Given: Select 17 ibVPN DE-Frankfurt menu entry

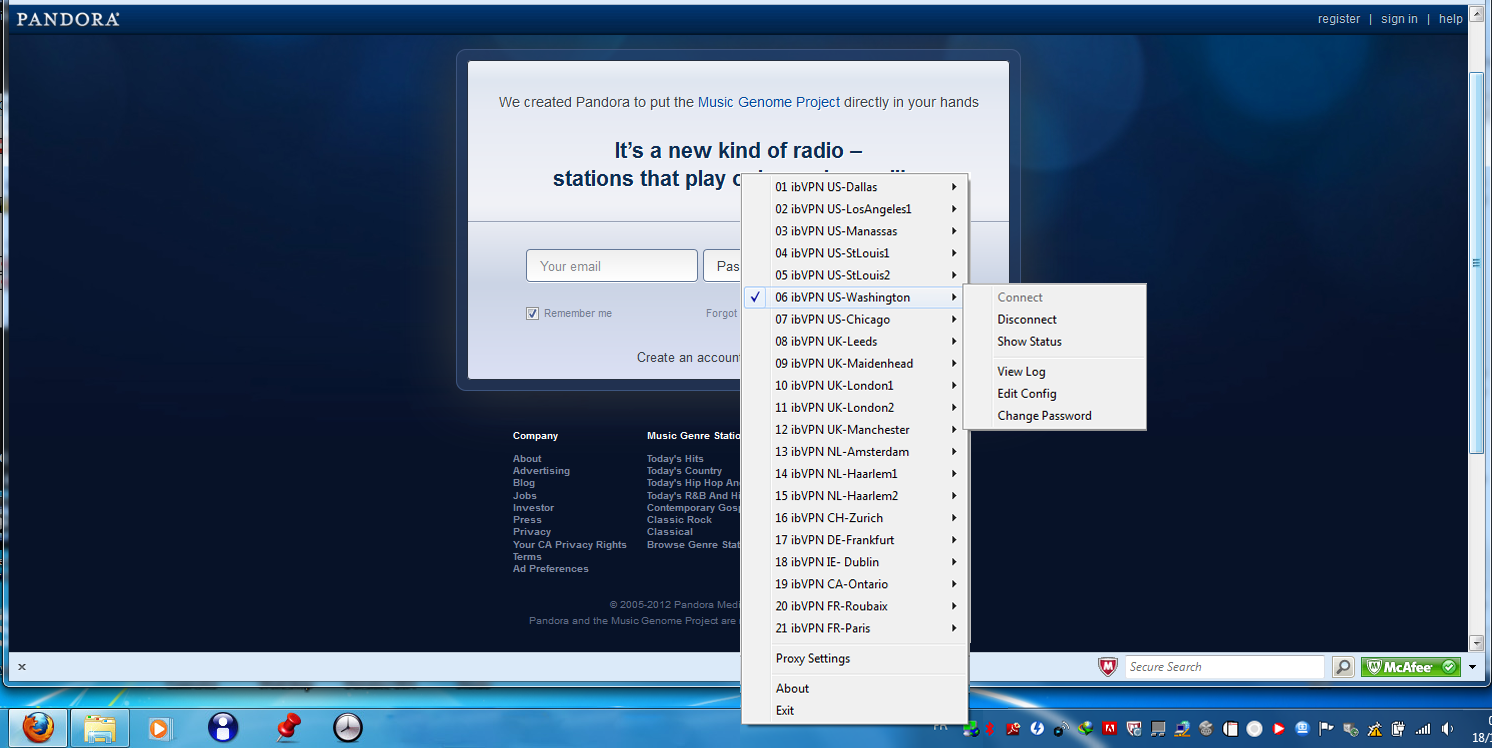Looking at the screenshot, I should (855, 540).
